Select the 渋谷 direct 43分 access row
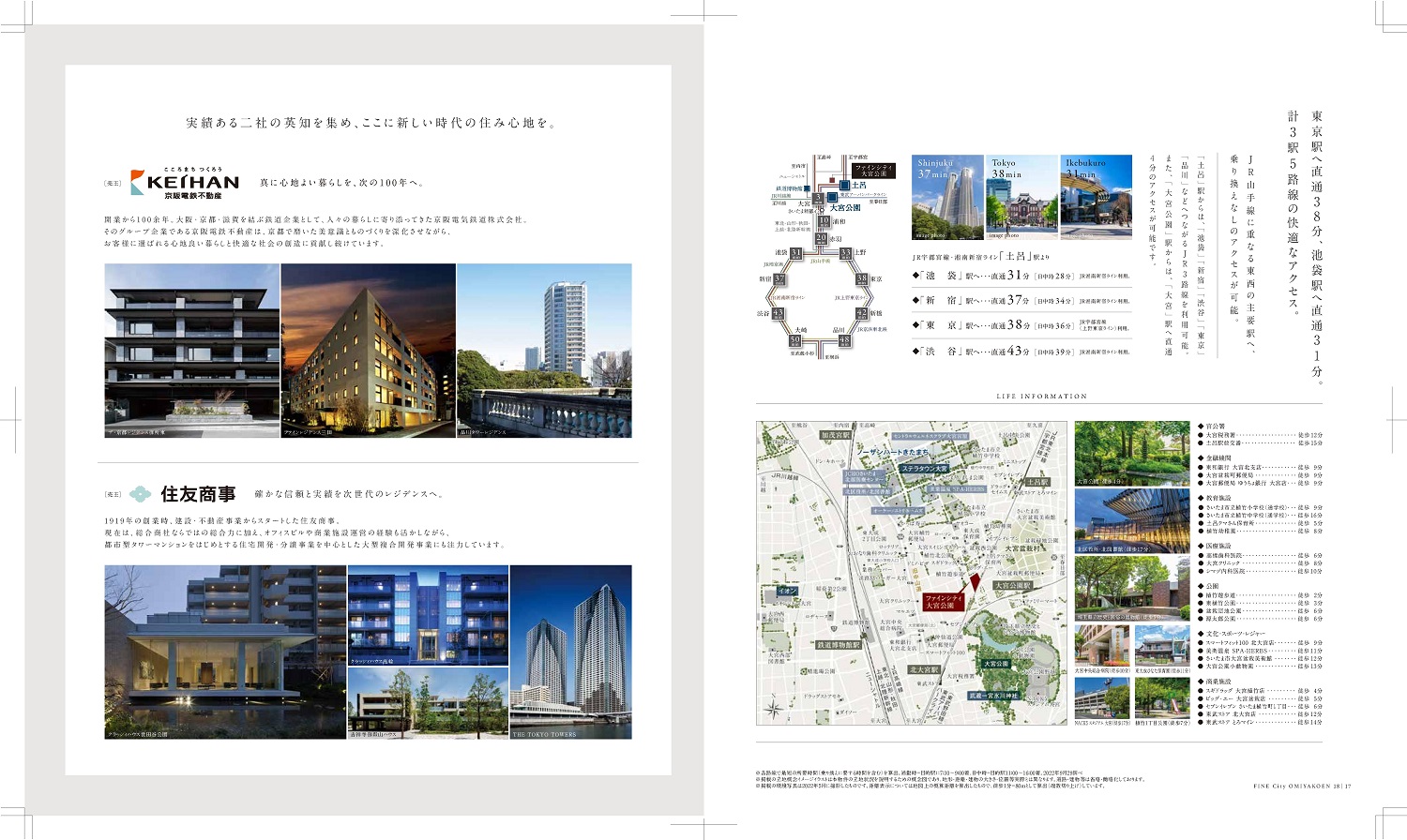Viewport: 1407px width, 840px height. (x=1021, y=351)
